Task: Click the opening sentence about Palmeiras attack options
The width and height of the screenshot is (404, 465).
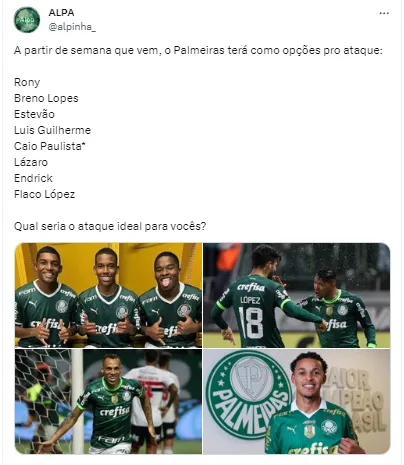Action: click(x=198, y=51)
